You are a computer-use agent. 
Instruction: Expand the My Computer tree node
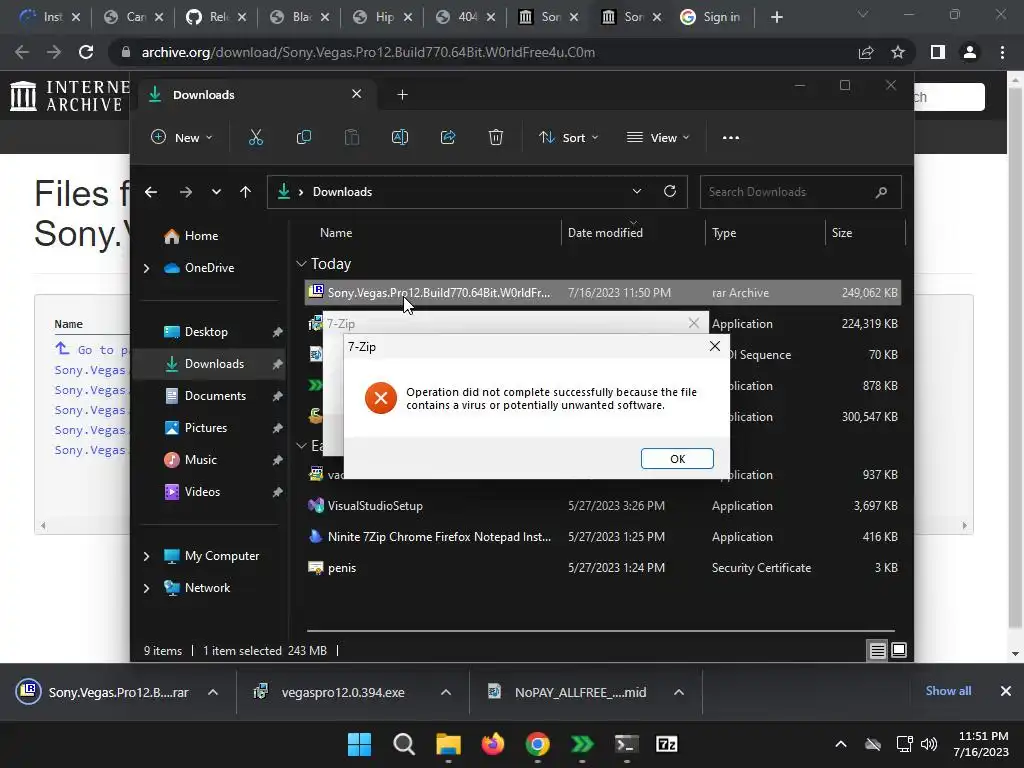point(146,556)
